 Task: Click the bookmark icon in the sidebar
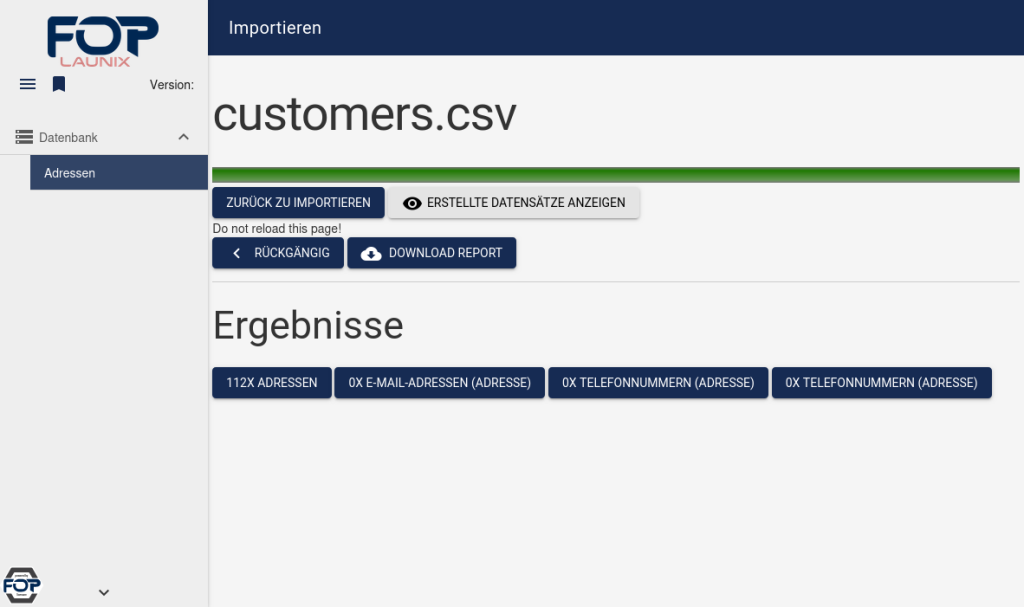coord(58,84)
